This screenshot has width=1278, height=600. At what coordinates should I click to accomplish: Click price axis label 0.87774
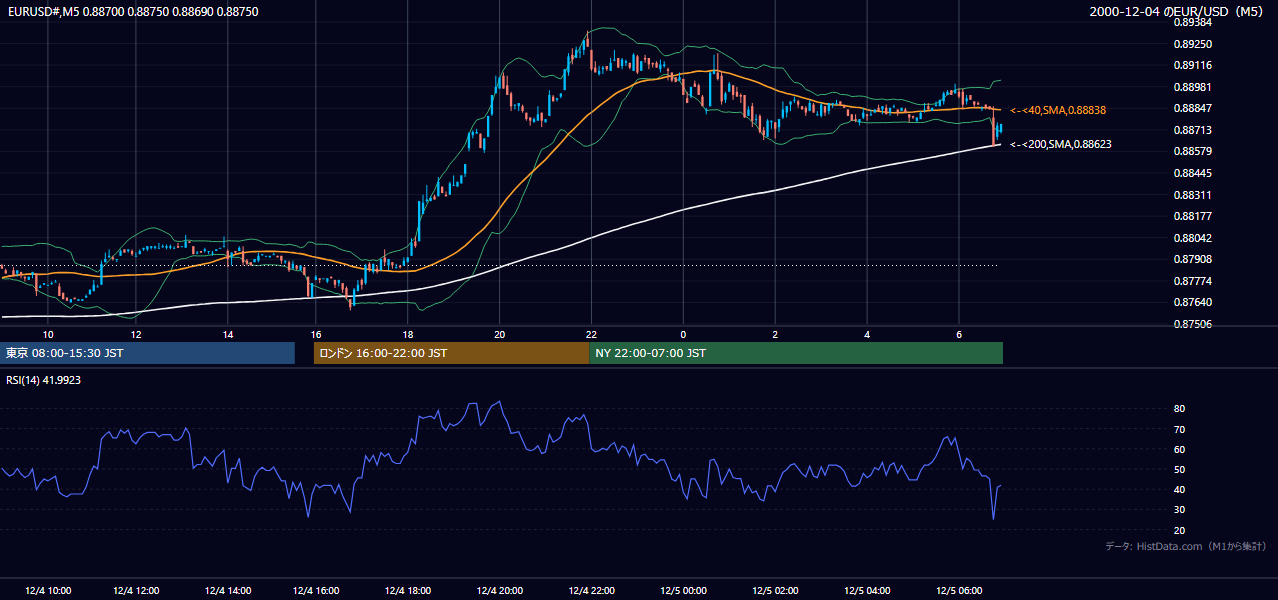[1192, 281]
